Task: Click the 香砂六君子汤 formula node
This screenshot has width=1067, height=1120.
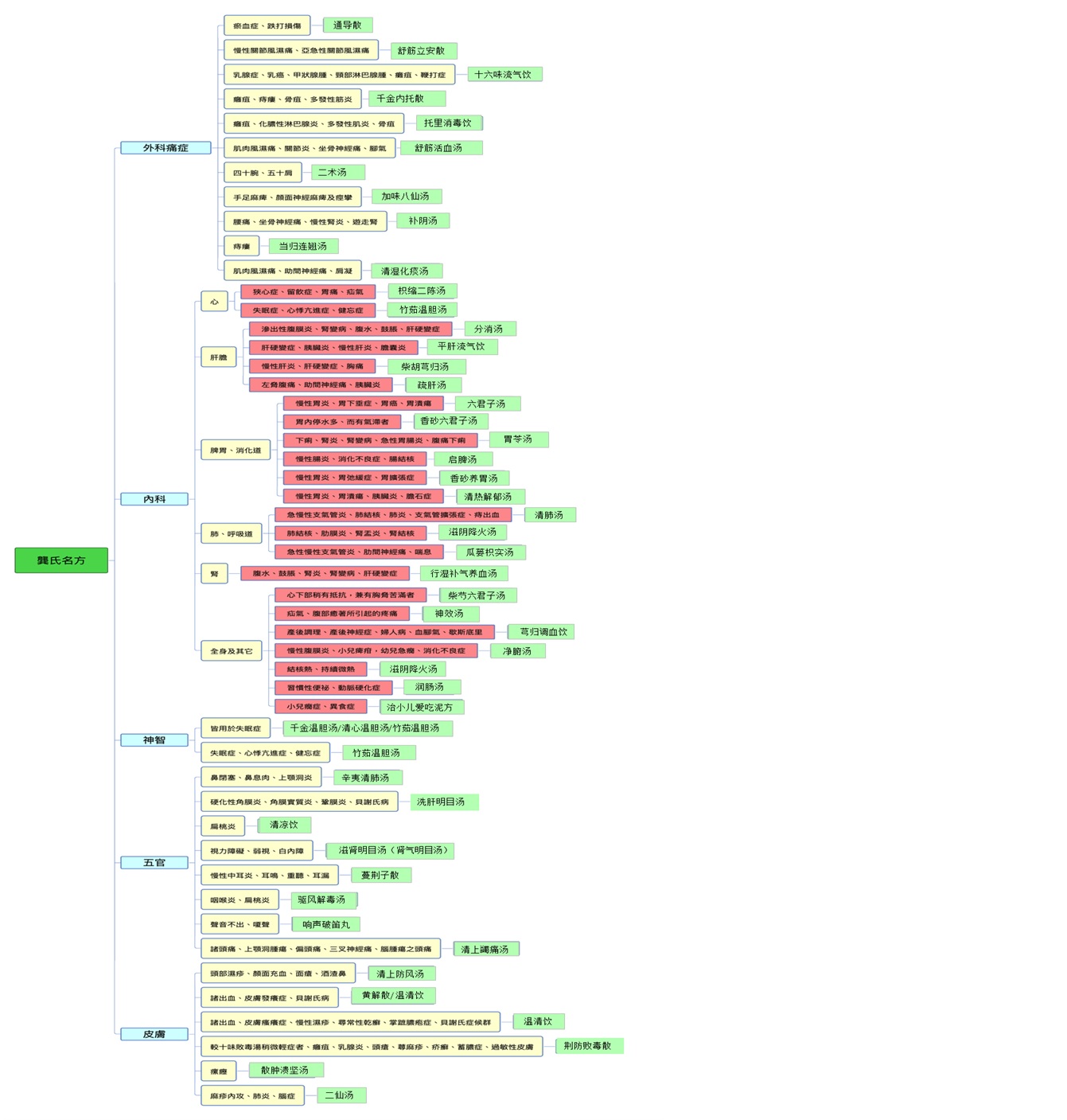Action: [450, 421]
